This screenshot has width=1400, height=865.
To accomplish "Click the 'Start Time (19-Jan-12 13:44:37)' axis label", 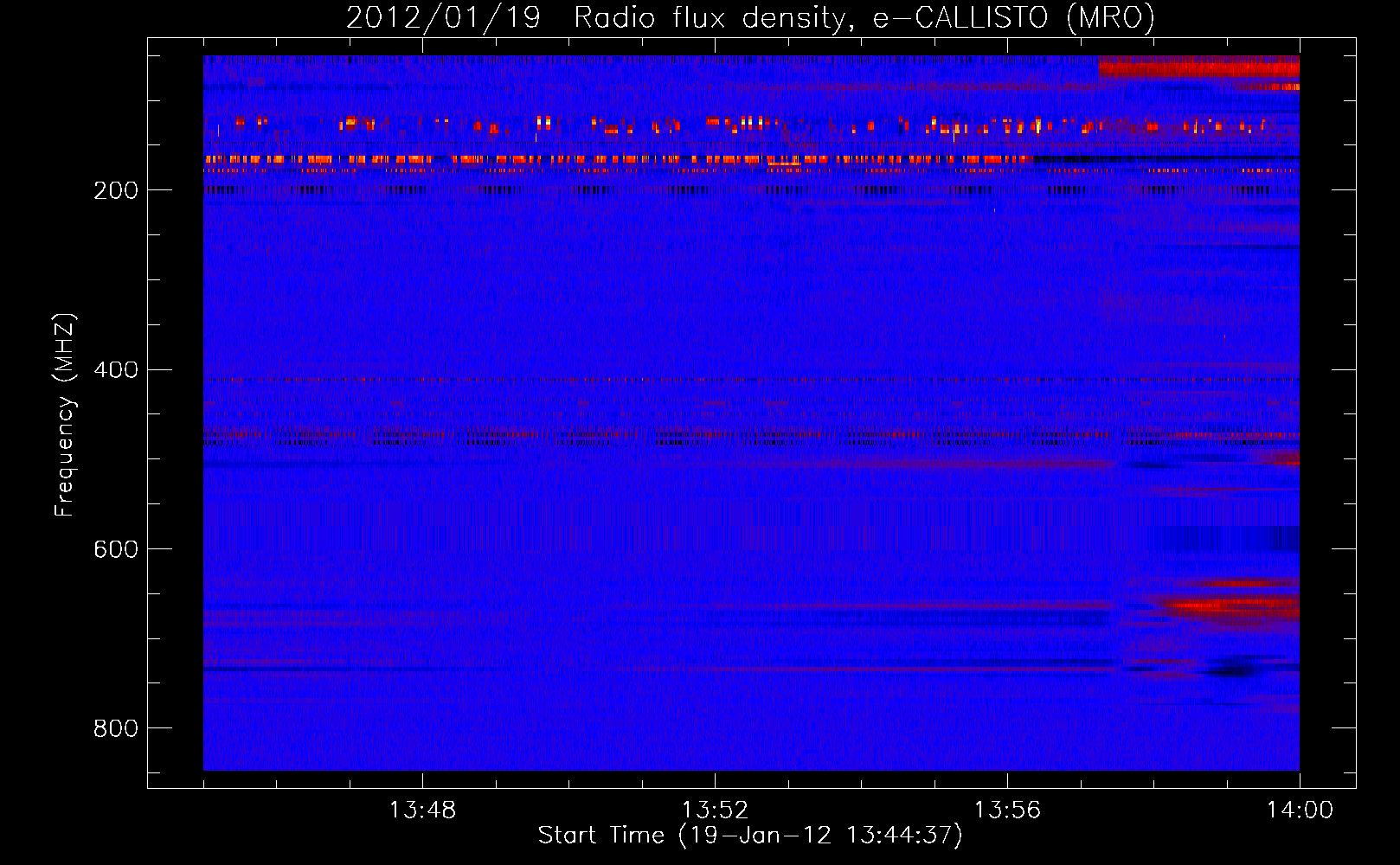I will (750, 836).
